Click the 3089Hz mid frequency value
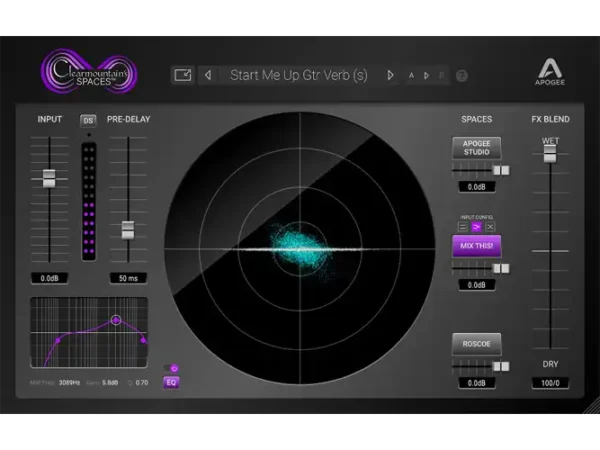 69,383
